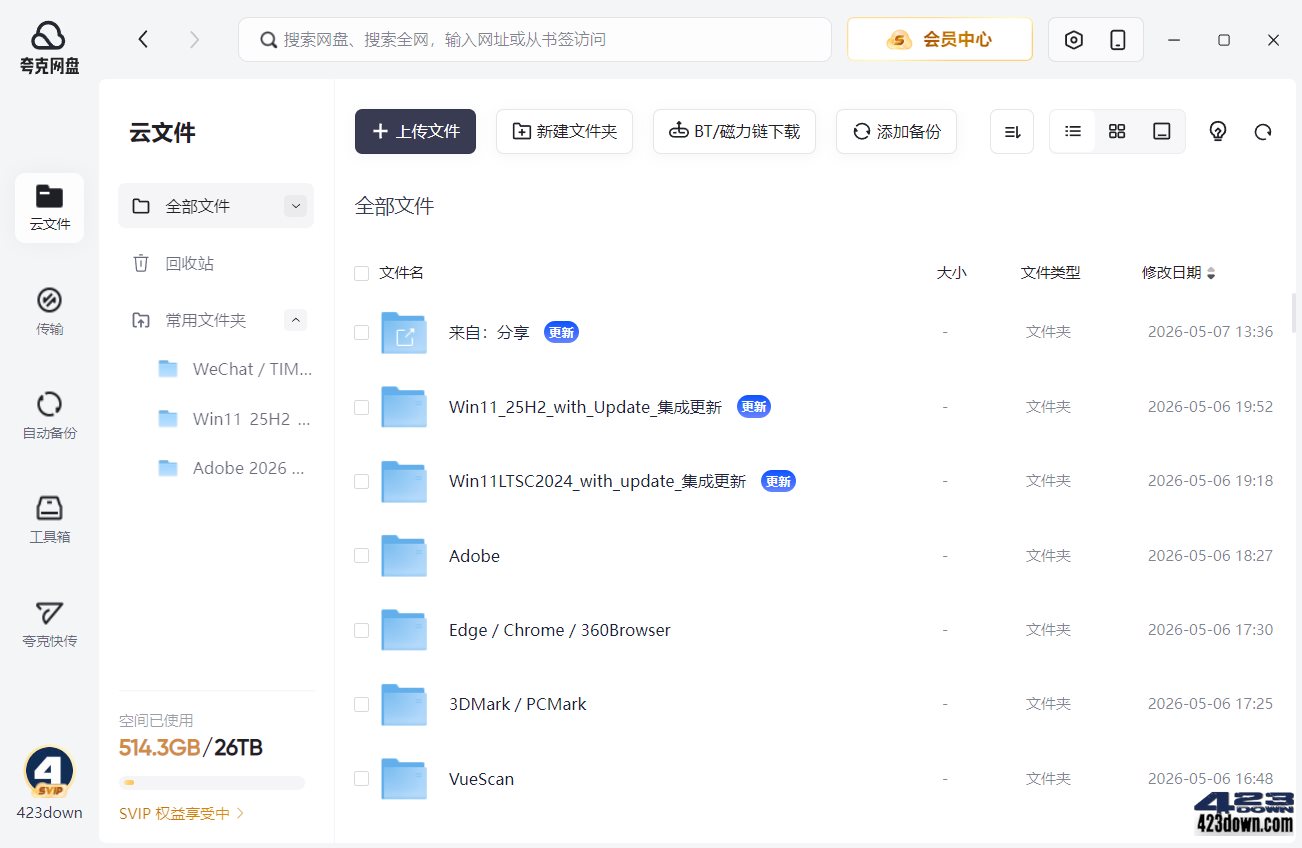Open the Adobe 2026 favorite folder
Image resolution: width=1302 pixels, height=848 pixels.
(x=234, y=468)
